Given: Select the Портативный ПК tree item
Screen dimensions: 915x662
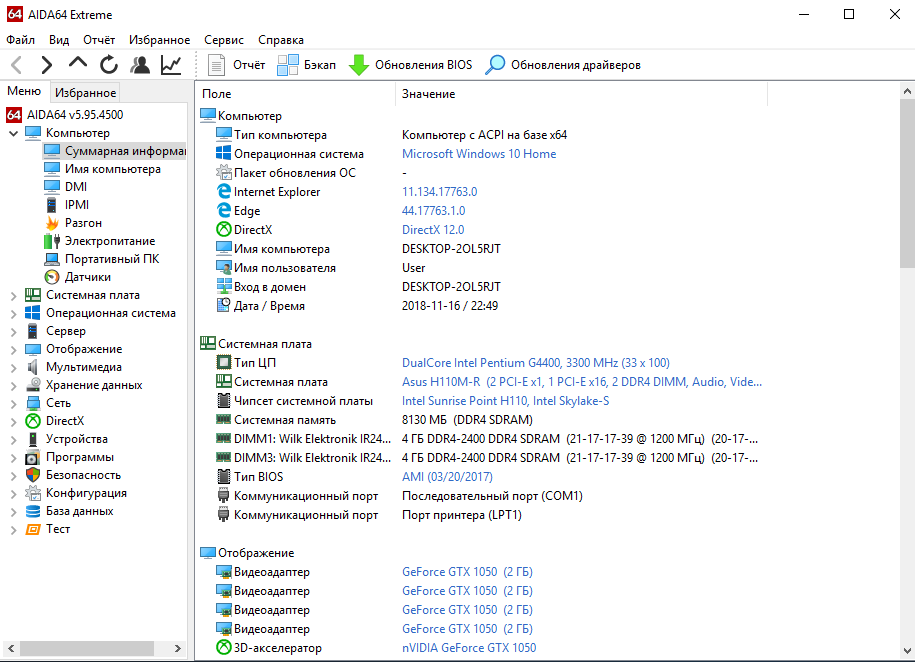Looking at the screenshot, I should pyautogui.click(x=102, y=259).
